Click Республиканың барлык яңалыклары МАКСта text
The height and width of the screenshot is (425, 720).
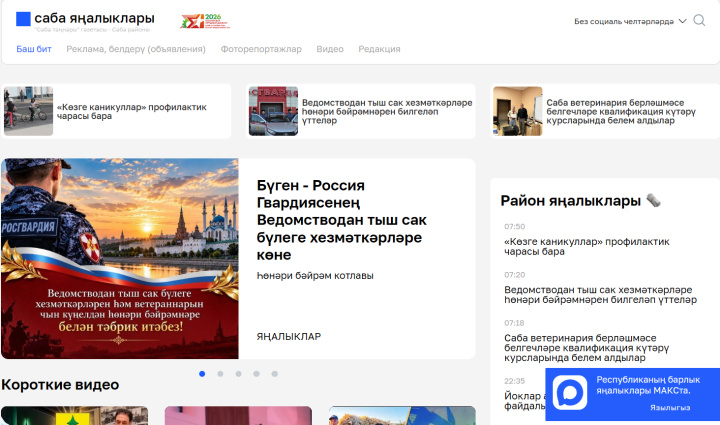pos(648,385)
